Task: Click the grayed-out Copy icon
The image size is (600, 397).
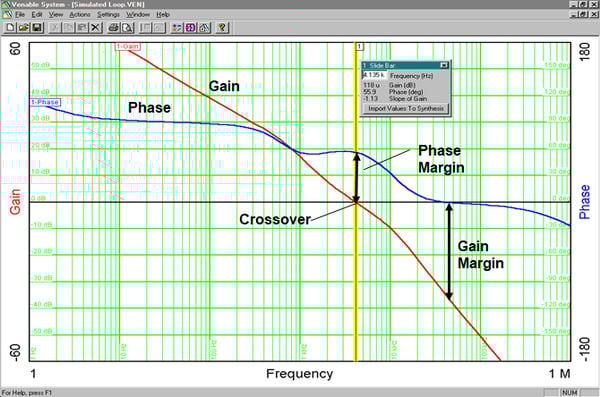Action: point(68,28)
